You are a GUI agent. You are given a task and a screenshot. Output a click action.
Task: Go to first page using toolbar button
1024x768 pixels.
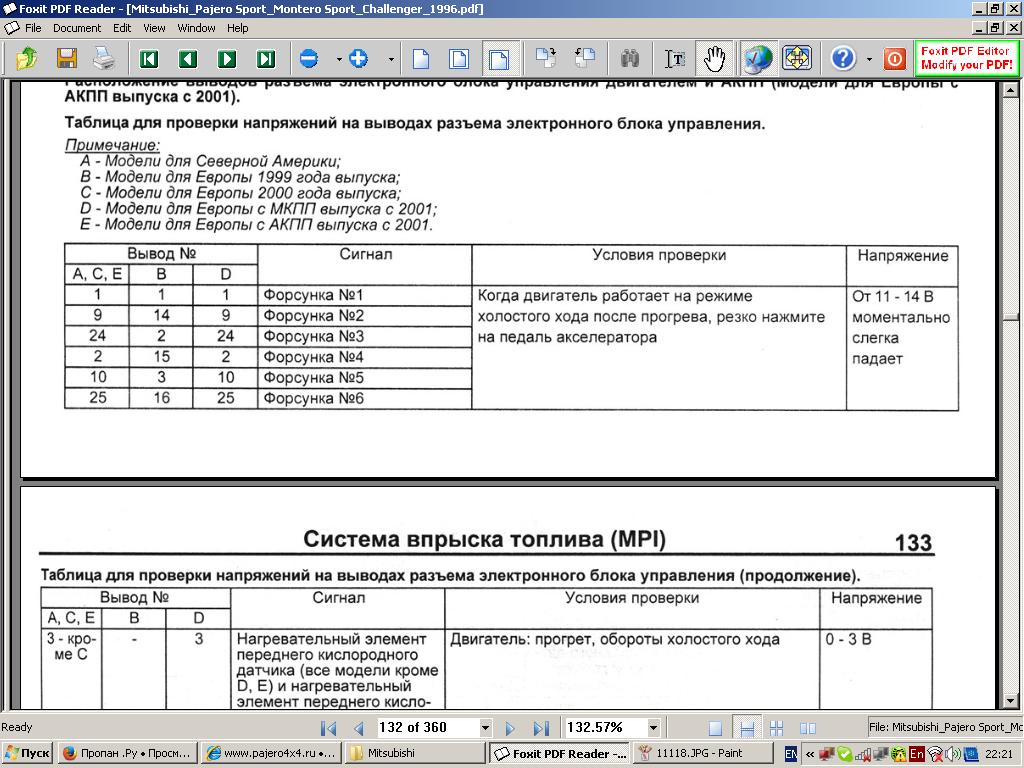pos(149,59)
